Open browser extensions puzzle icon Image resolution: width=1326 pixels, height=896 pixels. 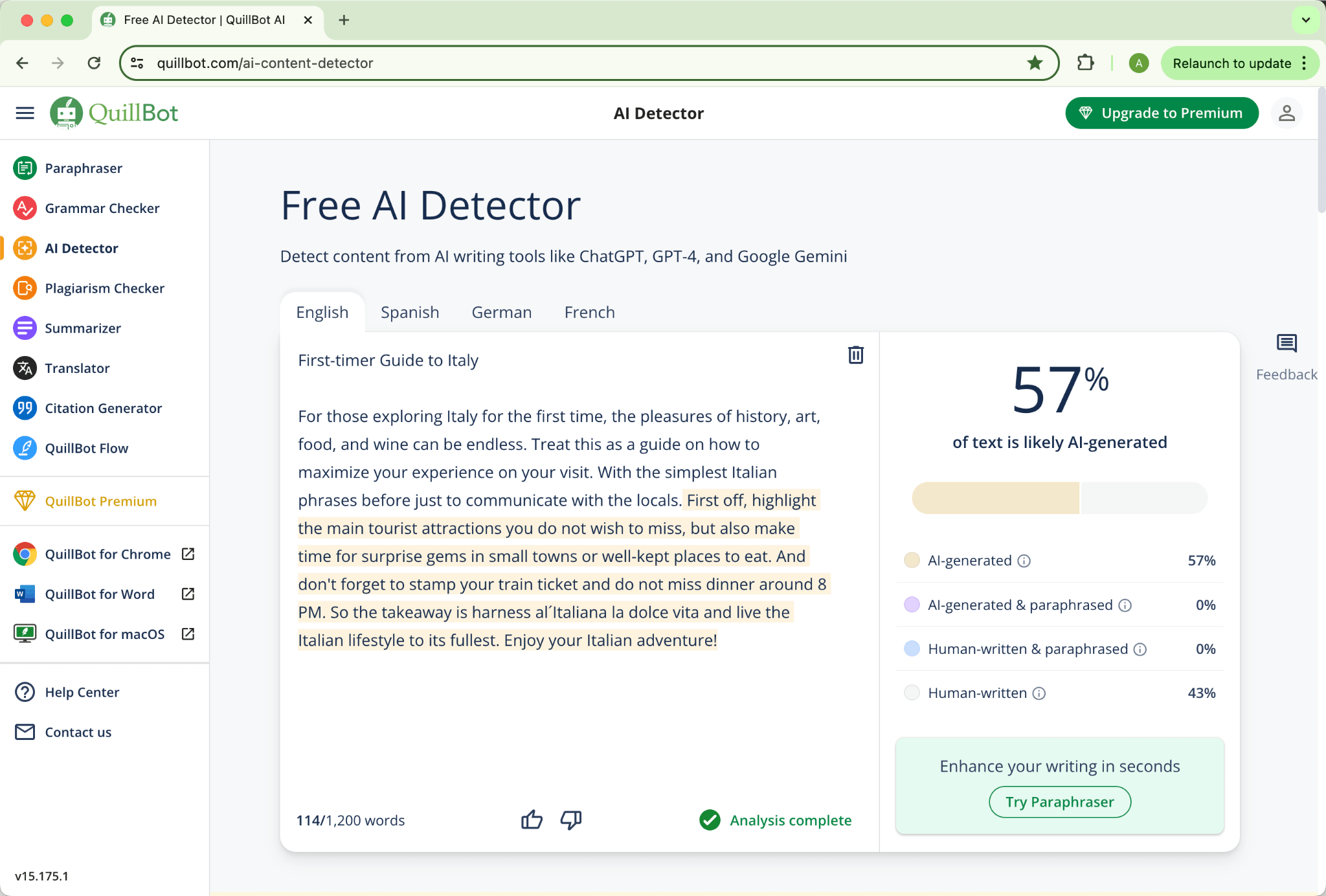1085,63
